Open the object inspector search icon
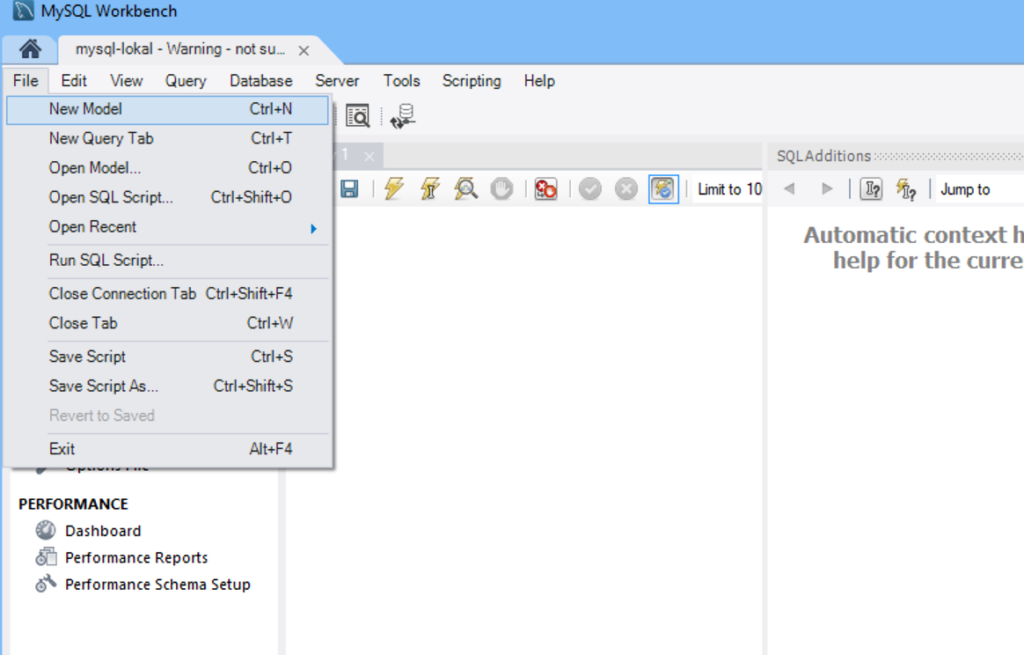Viewport: 1024px width, 655px height. coord(357,116)
